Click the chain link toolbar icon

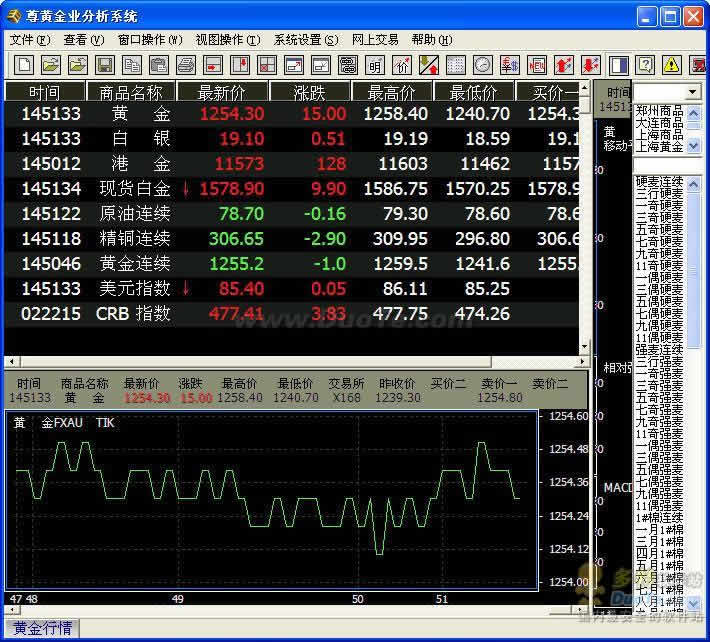point(348,66)
